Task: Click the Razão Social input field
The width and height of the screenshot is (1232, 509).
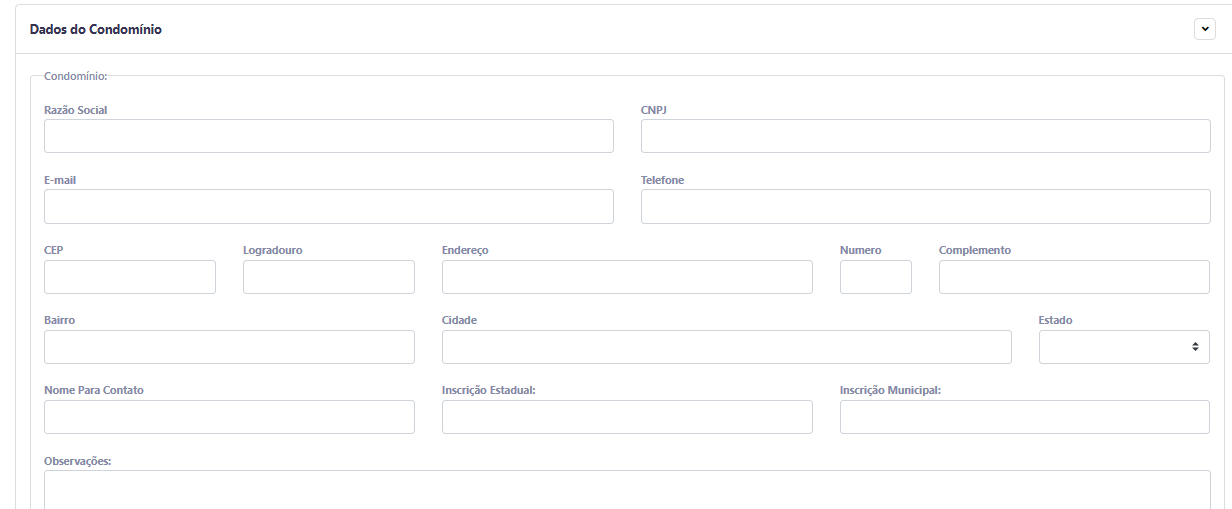Action: (329, 136)
